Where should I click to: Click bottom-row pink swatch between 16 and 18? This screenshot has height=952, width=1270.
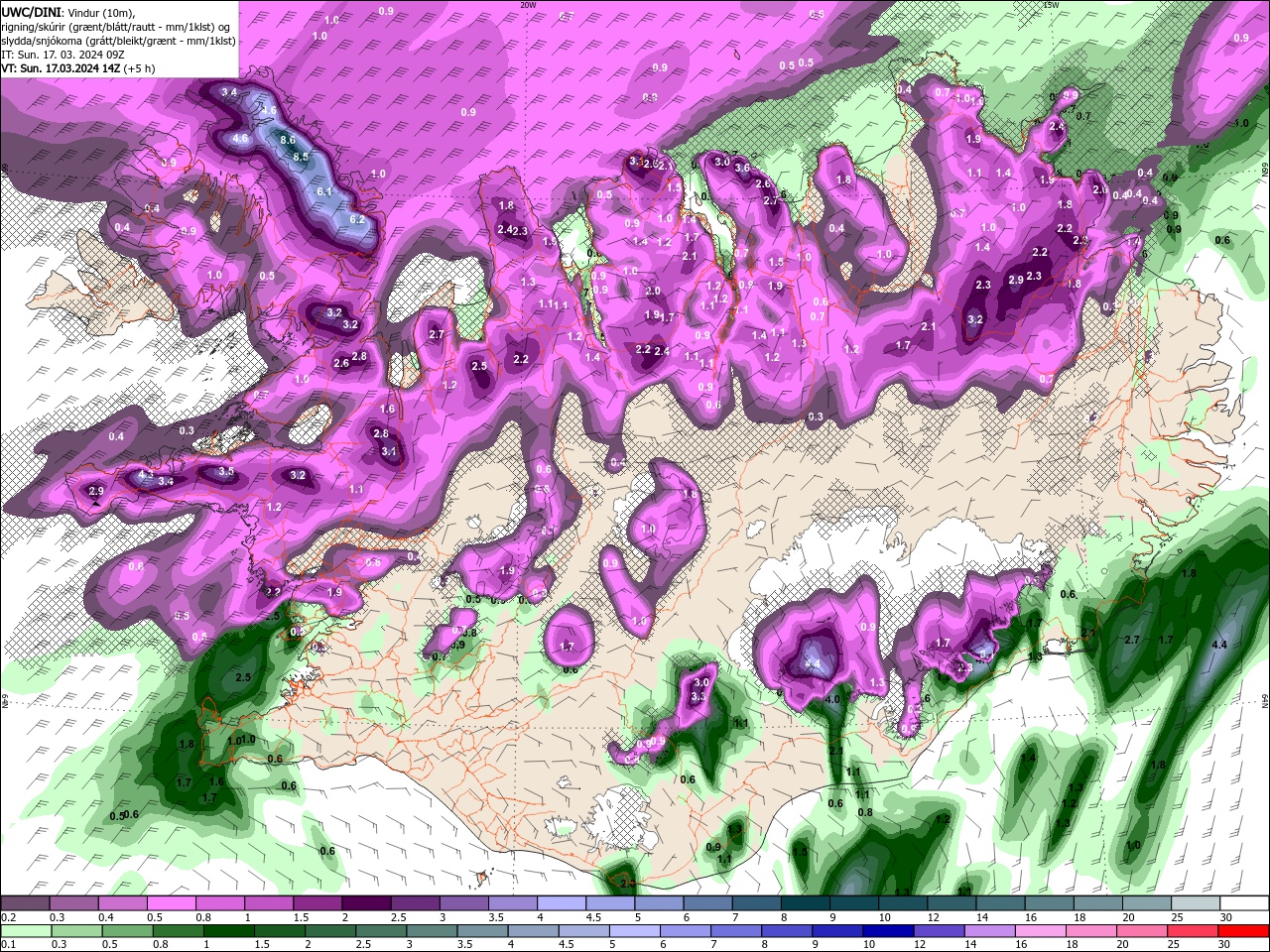tap(1041, 931)
